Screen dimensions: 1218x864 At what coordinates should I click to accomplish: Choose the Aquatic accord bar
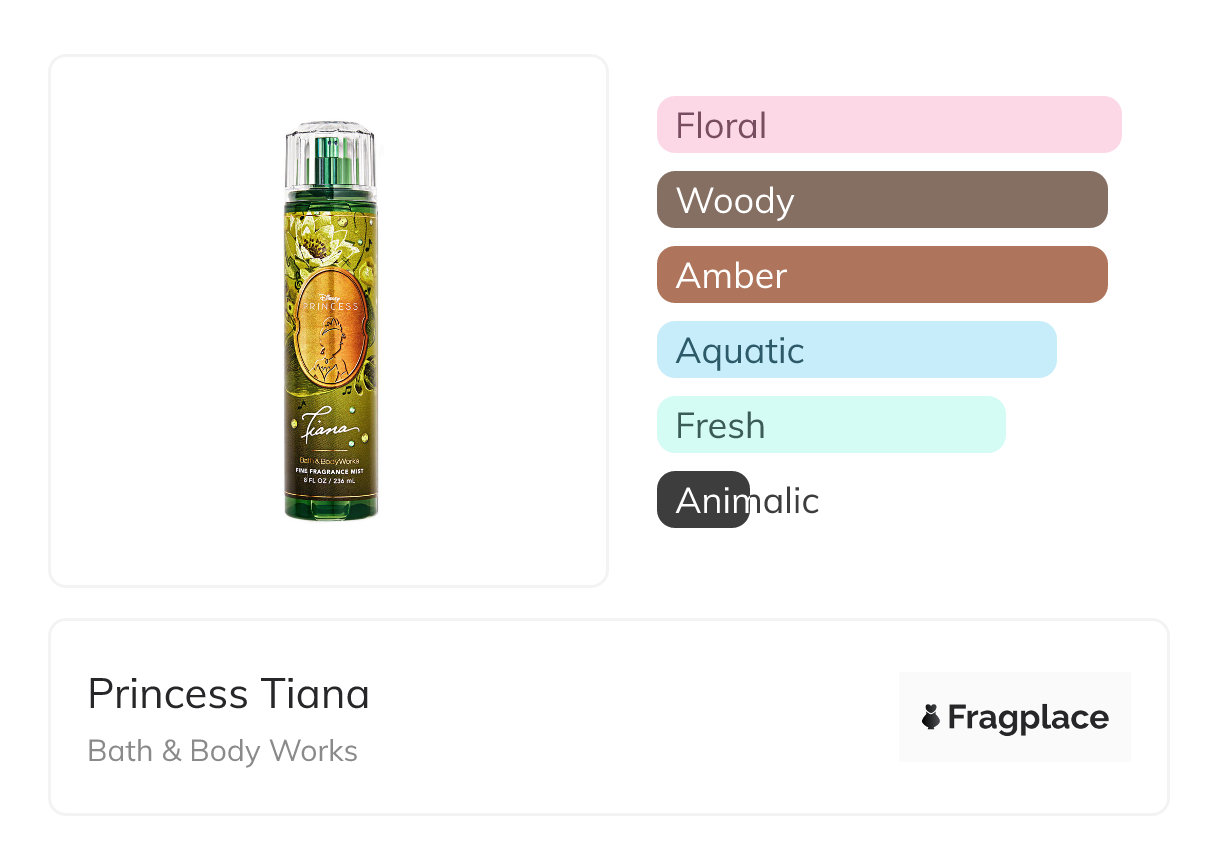click(856, 350)
